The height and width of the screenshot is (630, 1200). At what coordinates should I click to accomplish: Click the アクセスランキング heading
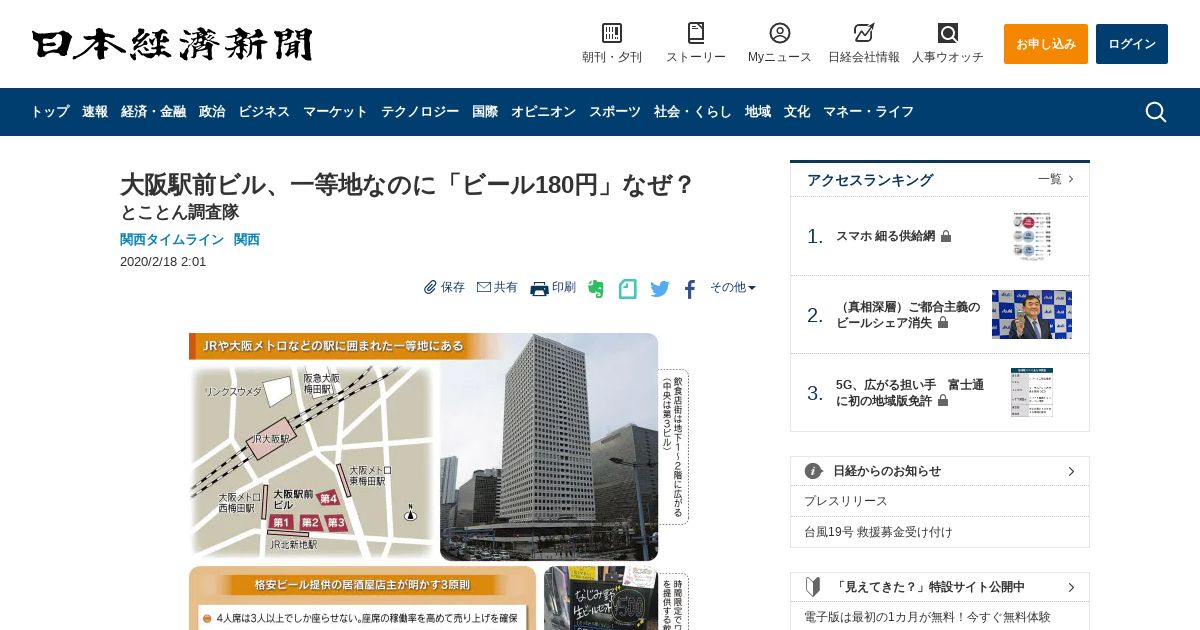(x=870, y=180)
